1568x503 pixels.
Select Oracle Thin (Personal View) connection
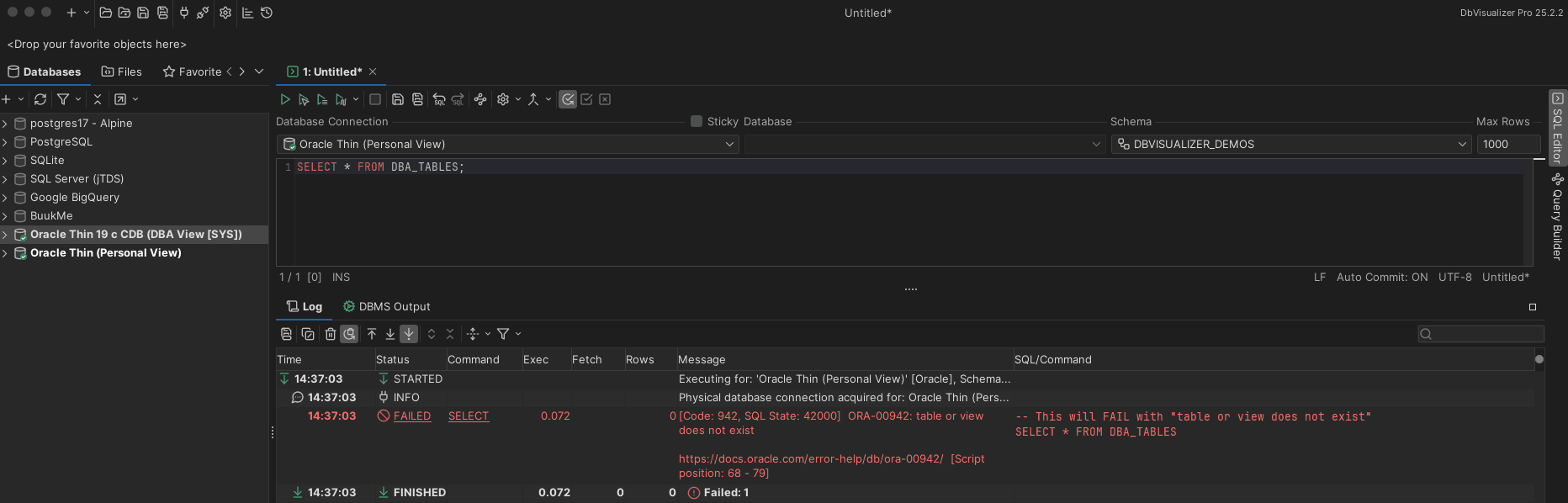pyautogui.click(x=105, y=253)
